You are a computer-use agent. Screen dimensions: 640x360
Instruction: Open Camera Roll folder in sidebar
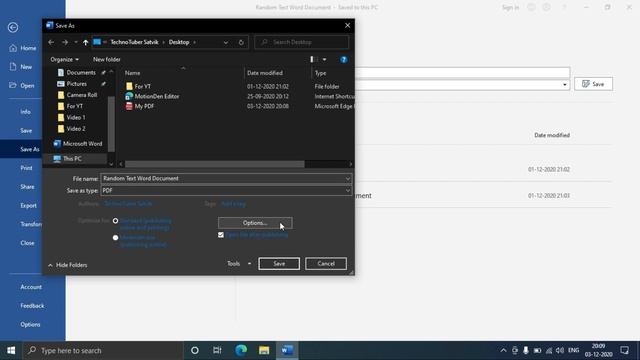pyautogui.click(x=82, y=95)
